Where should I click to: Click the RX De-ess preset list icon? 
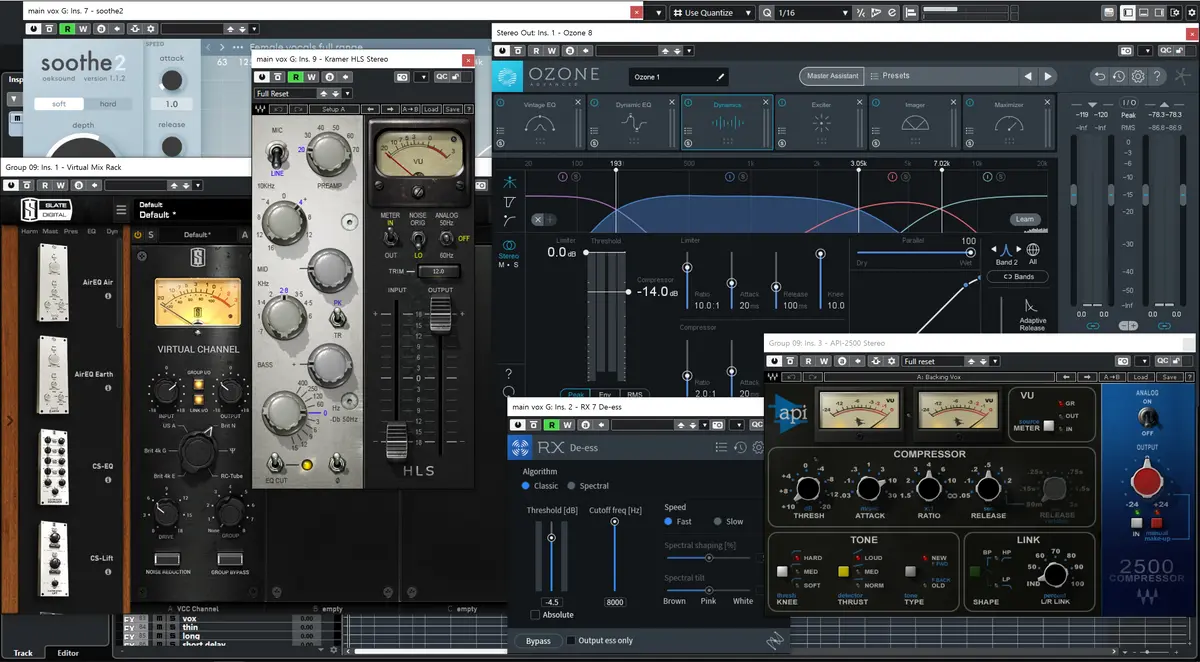point(722,448)
